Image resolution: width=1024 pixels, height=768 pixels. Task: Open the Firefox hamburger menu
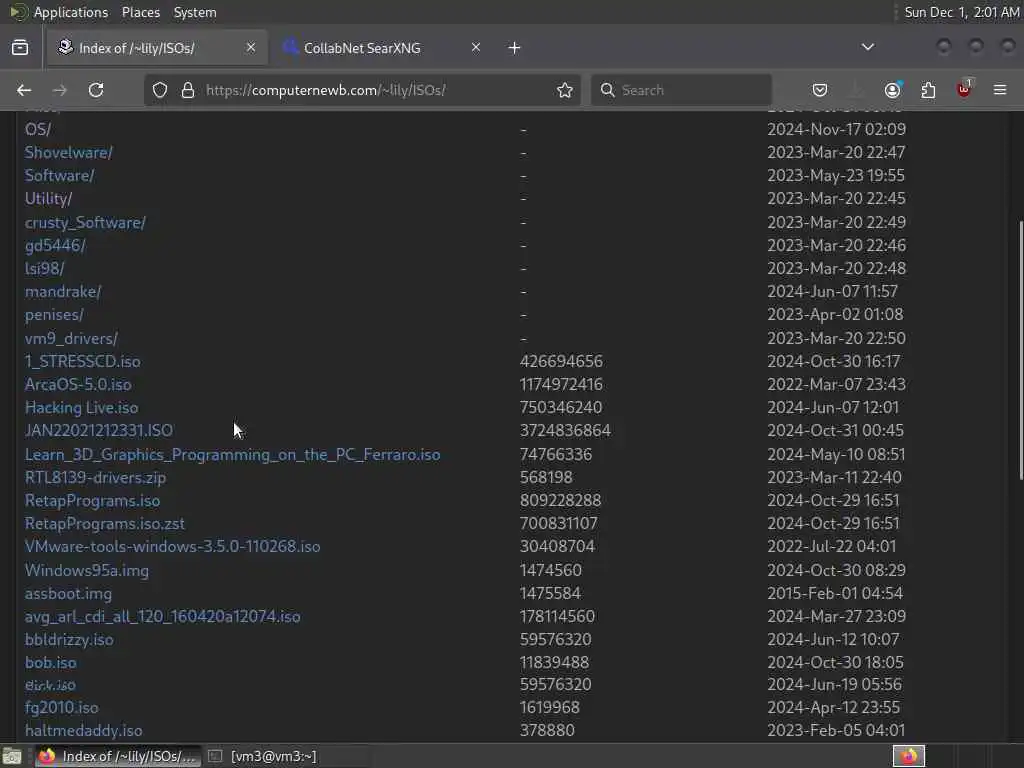click(1000, 90)
